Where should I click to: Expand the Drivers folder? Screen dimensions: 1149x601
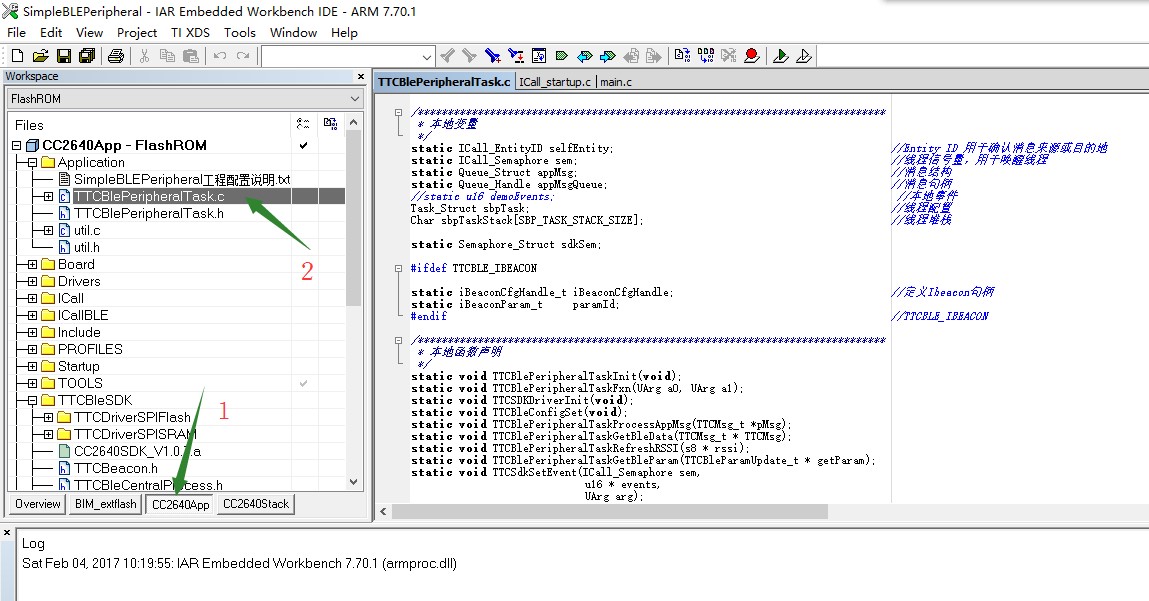pyautogui.click(x=32, y=281)
